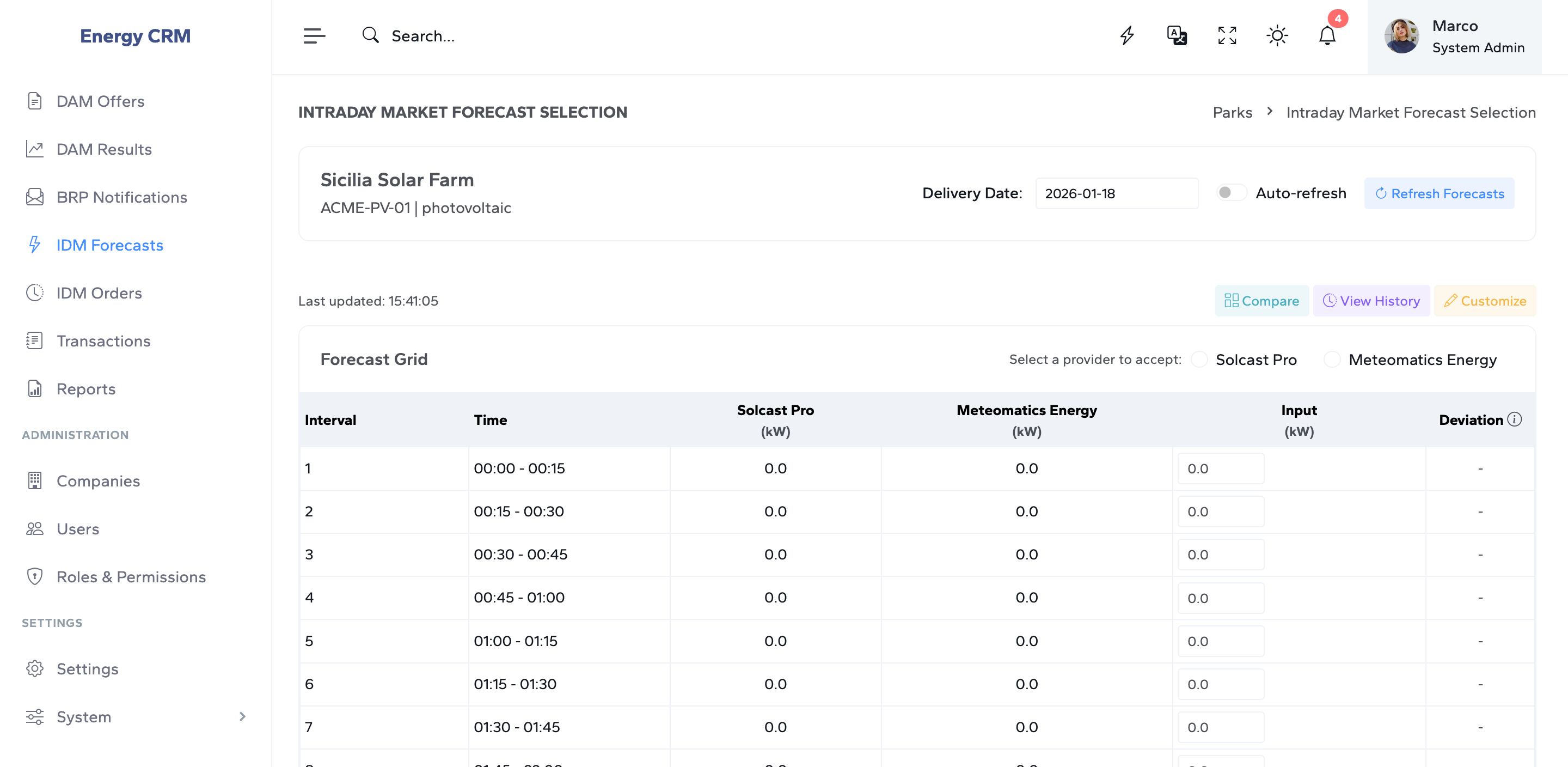
Task: Switch interface language via the translate icon
Action: click(1177, 35)
